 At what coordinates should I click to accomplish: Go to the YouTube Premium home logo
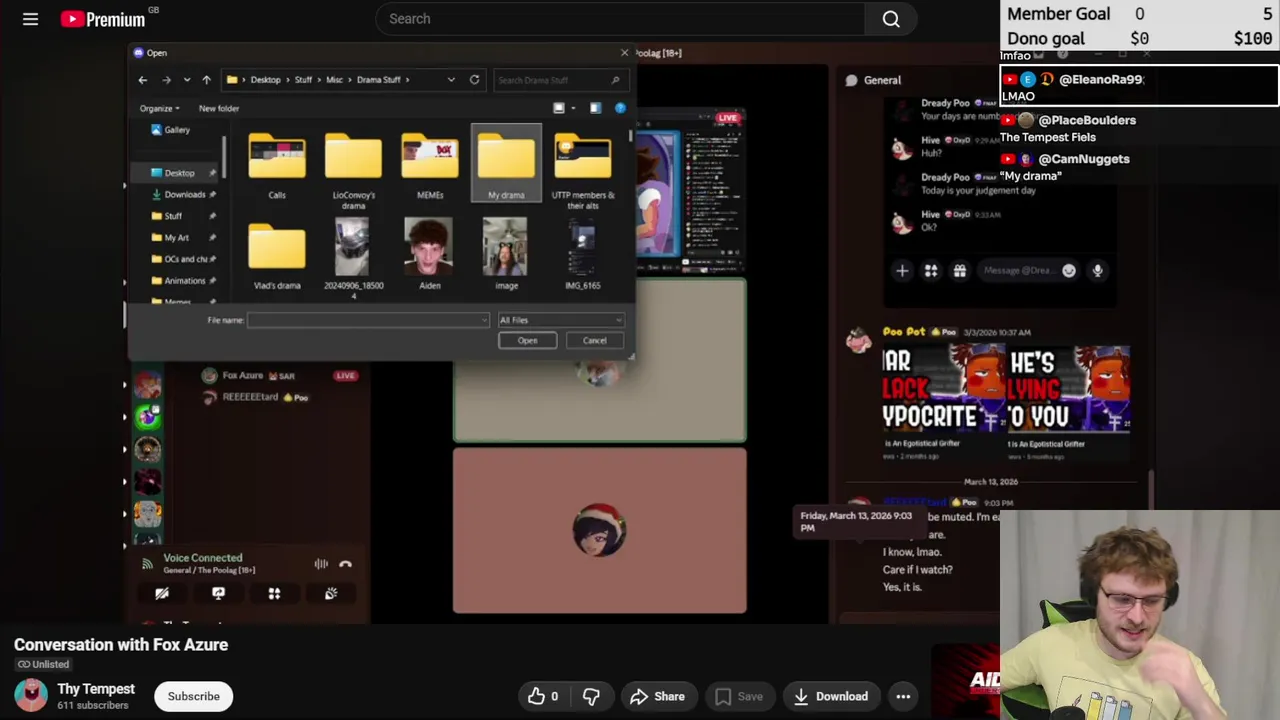coord(103,19)
